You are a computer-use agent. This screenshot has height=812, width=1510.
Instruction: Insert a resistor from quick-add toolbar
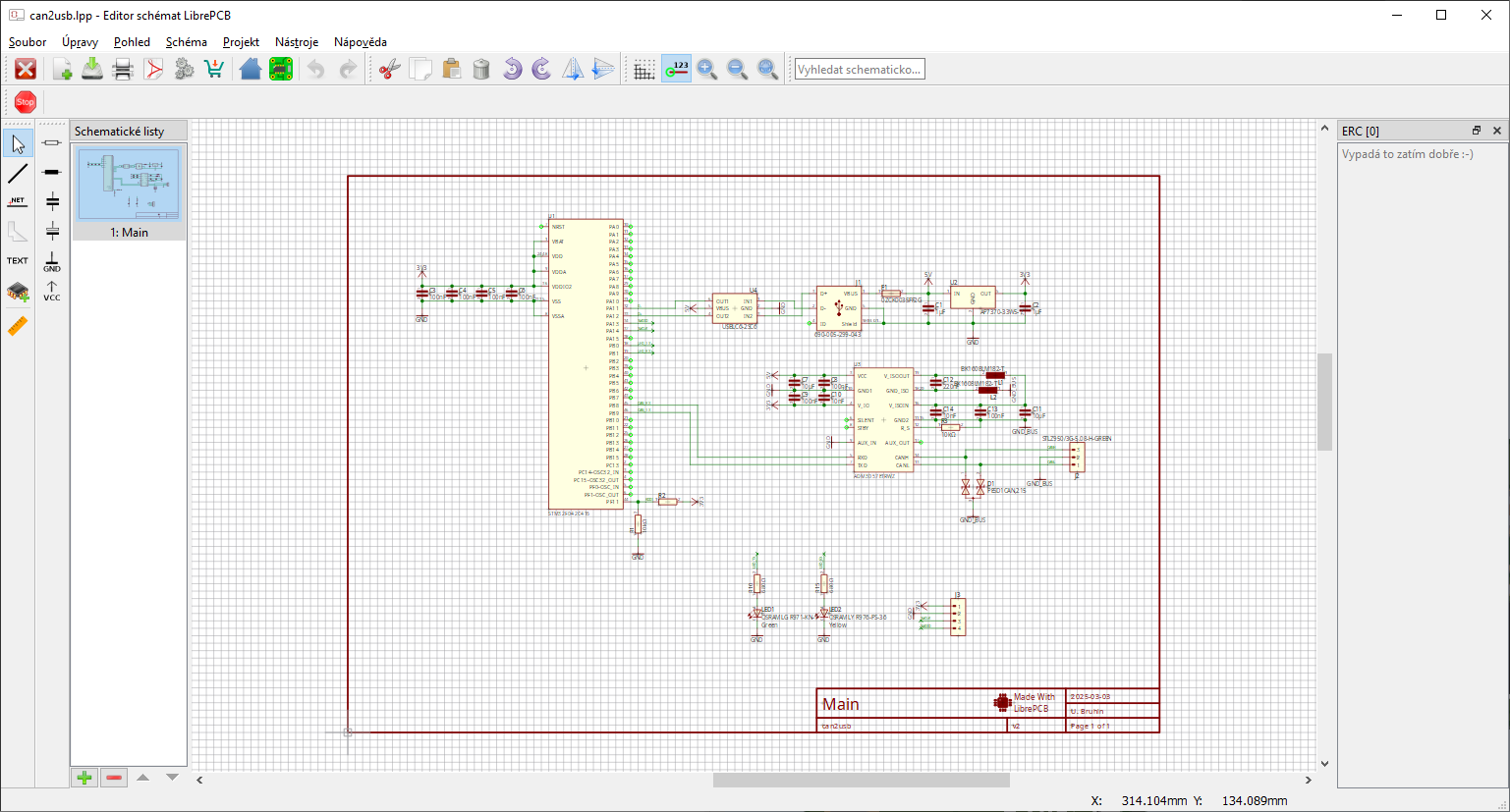(52, 143)
